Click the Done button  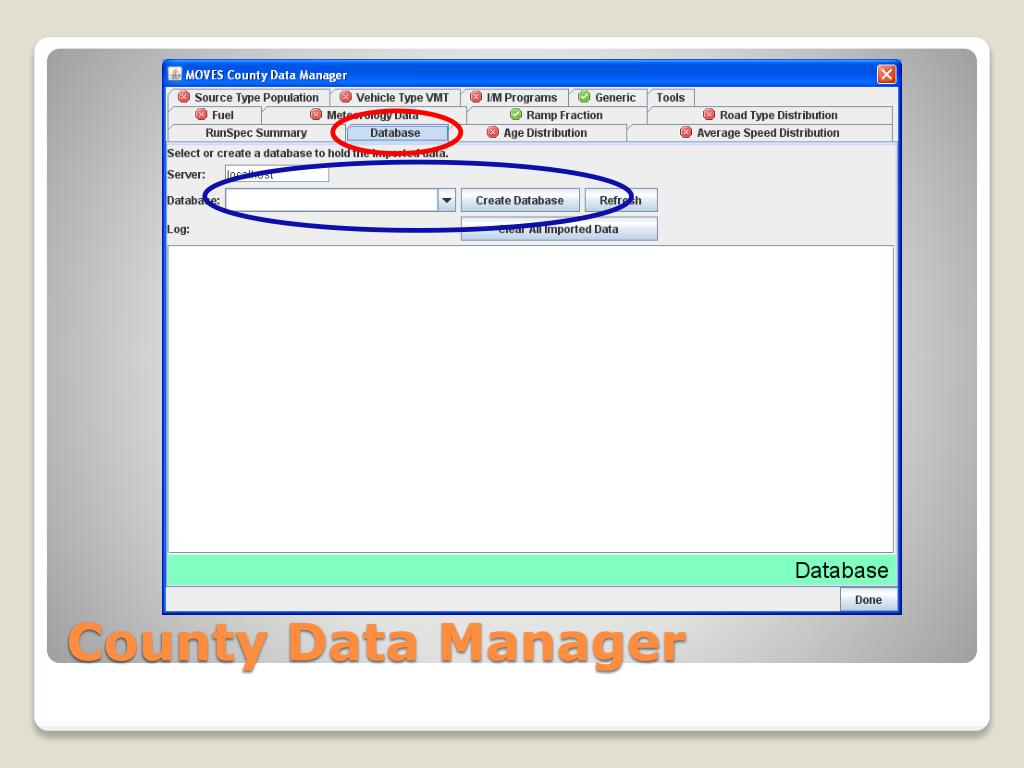pyautogui.click(x=869, y=600)
